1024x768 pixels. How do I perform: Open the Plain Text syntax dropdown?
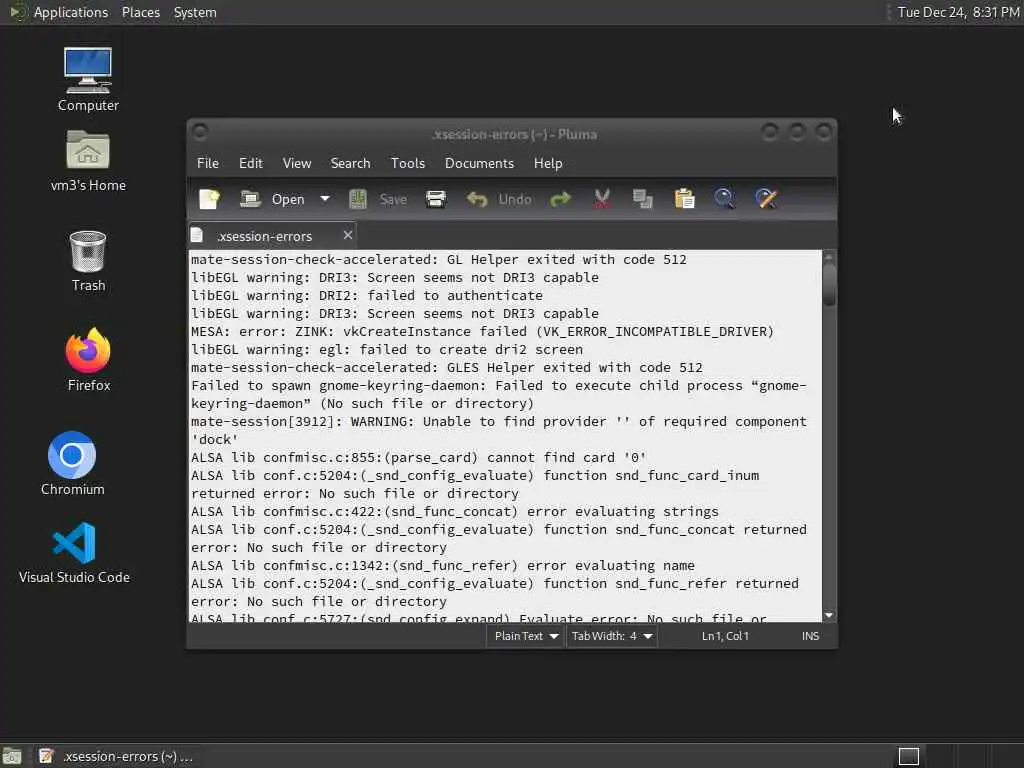click(526, 636)
